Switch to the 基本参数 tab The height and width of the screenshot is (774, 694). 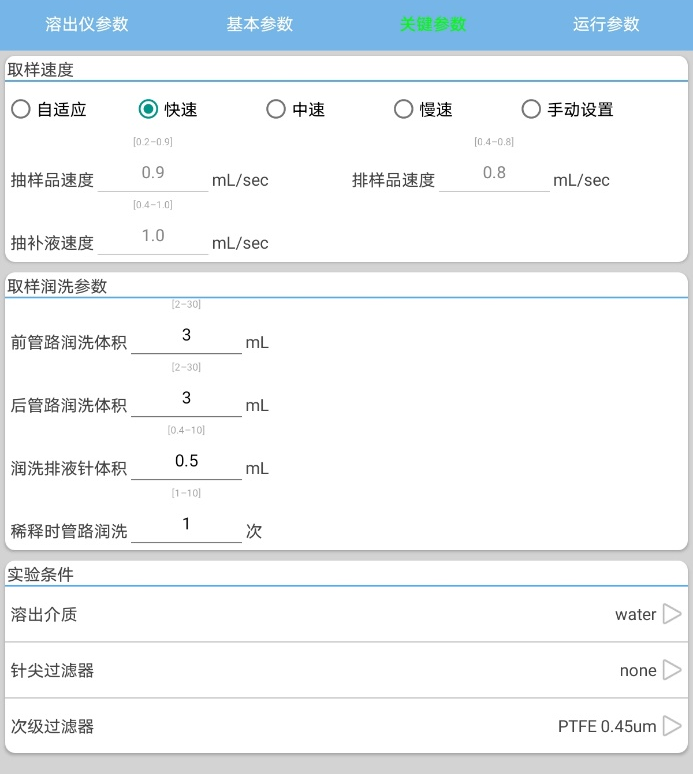tap(260, 24)
